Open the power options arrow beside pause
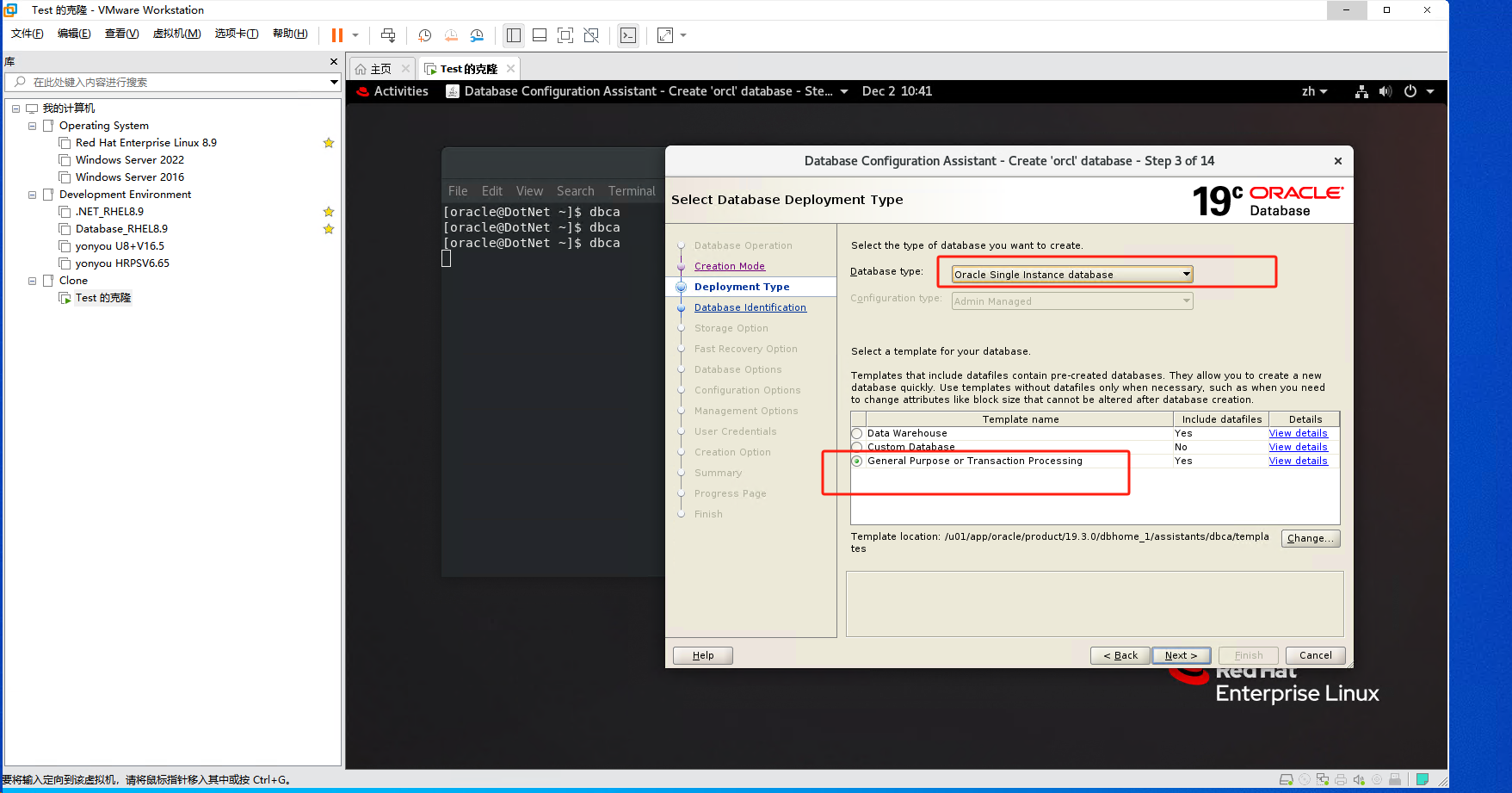Viewport: 1512px width, 793px height. tap(355, 35)
